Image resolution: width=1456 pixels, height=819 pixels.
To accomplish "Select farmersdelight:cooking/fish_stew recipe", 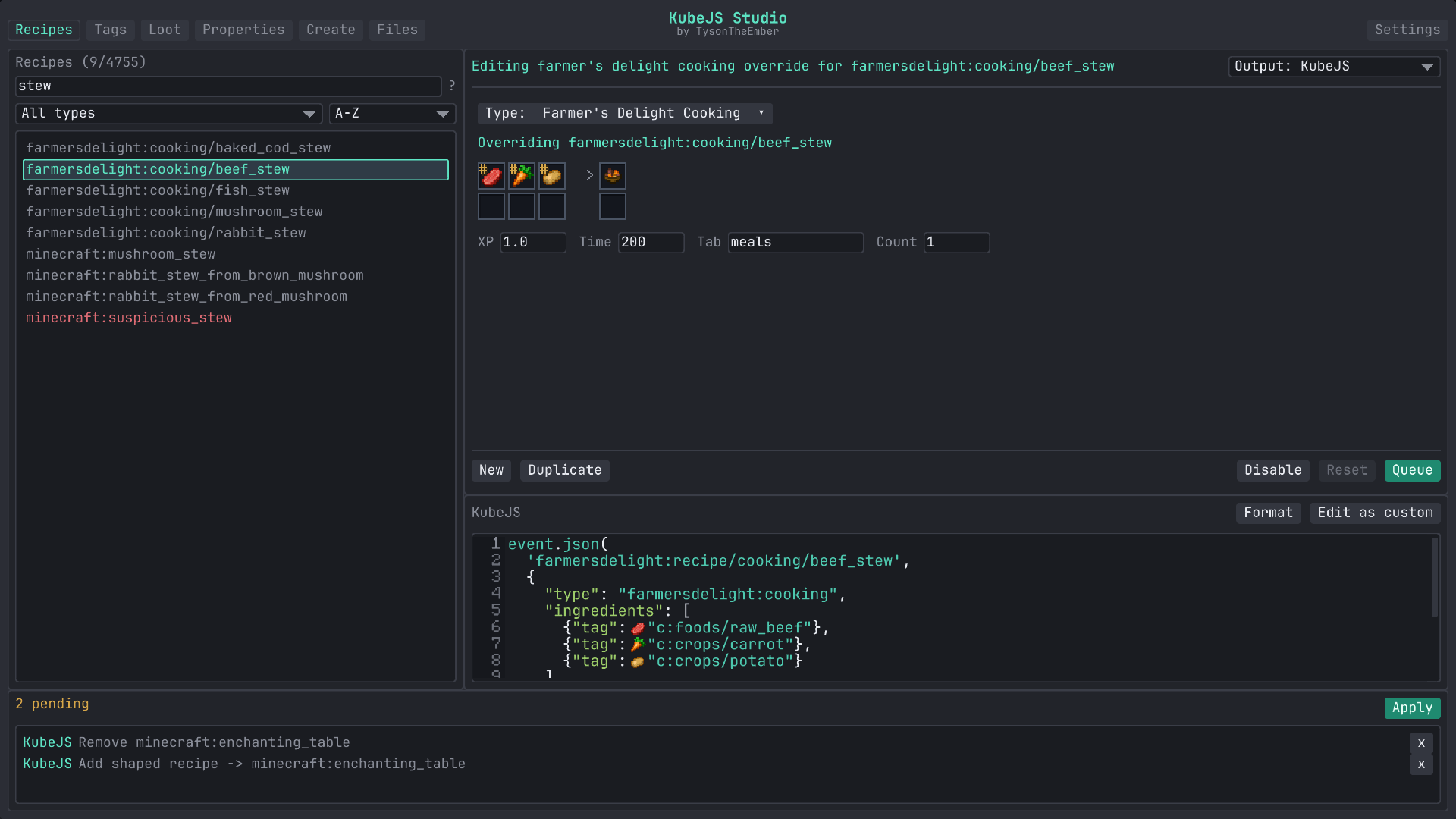I will point(236,191).
